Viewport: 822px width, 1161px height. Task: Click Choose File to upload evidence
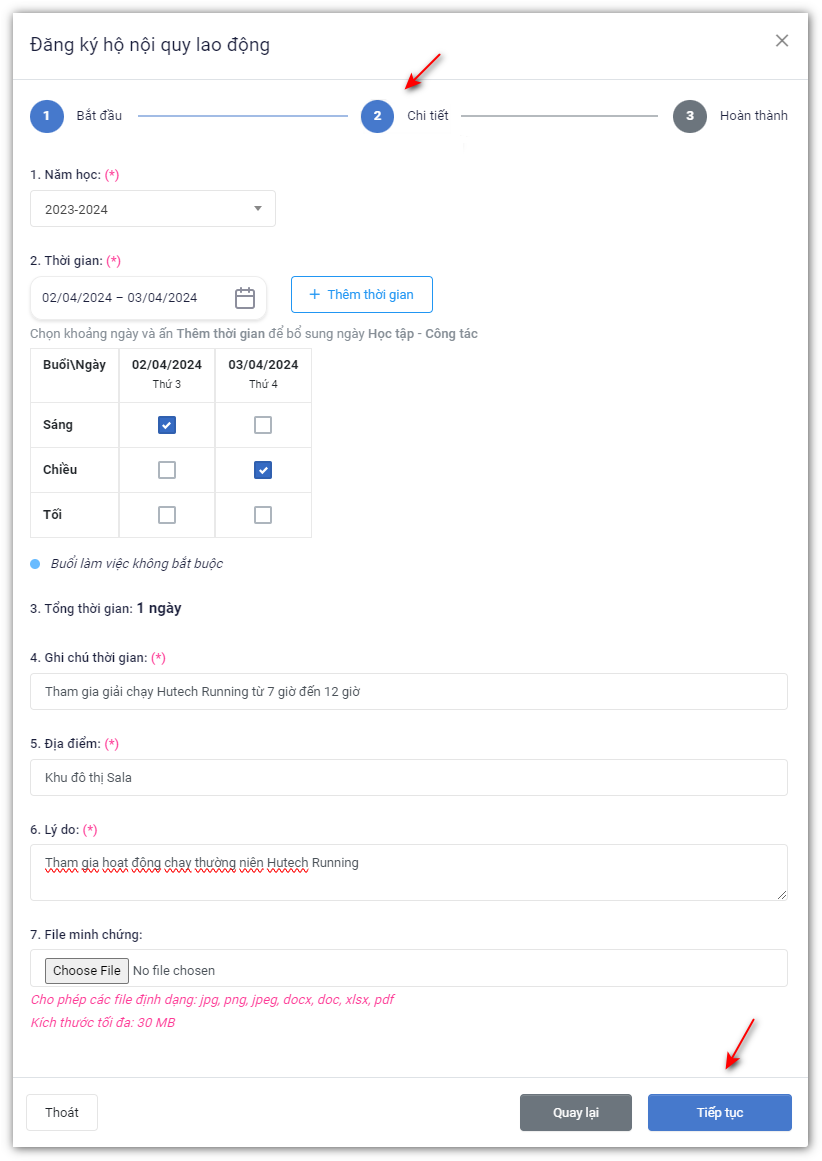(87, 970)
